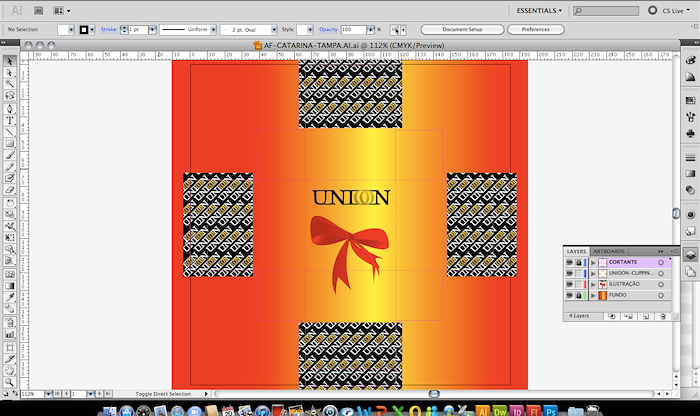Select the LAYERS panel tab

(x=577, y=251)
